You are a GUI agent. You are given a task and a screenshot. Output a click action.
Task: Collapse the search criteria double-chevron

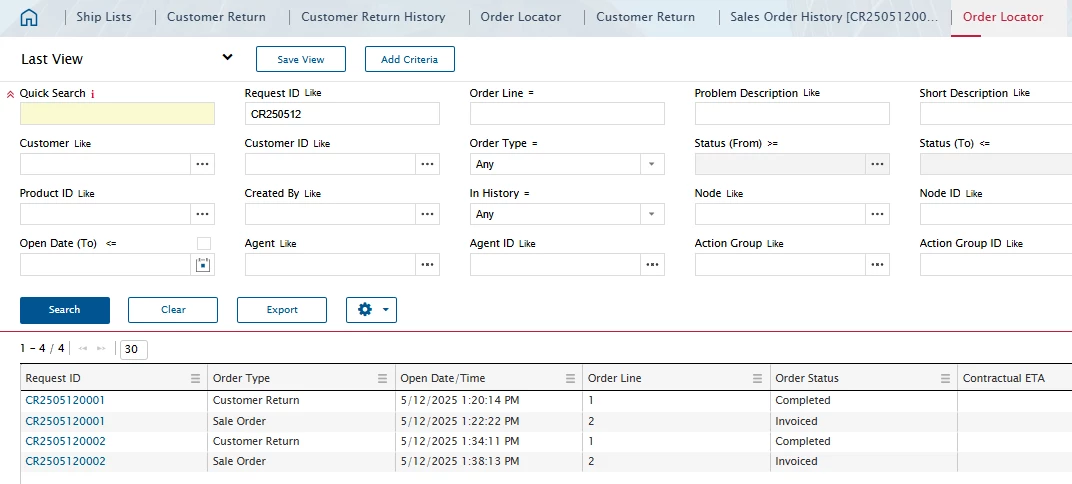[x=10, y=94]
